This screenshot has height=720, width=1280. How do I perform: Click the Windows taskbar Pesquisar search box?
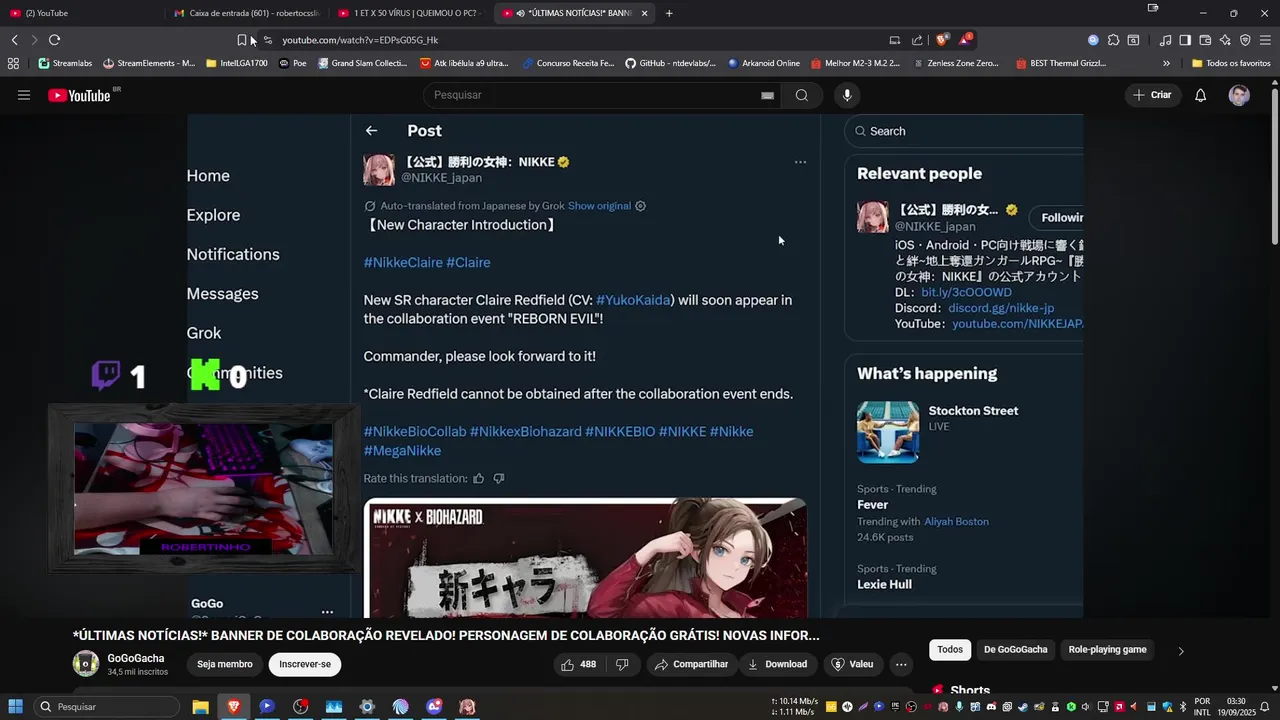coord(105,707)
